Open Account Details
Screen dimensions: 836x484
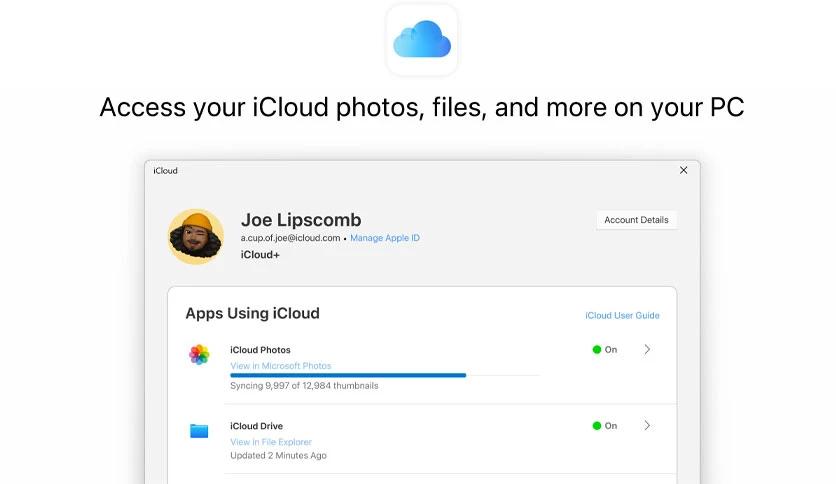636,220
